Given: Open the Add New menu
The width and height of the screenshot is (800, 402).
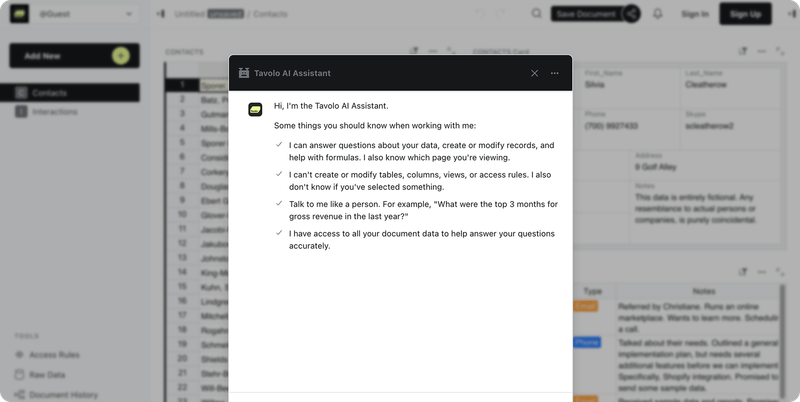Looking at the screenshot, I should point(60,56).
